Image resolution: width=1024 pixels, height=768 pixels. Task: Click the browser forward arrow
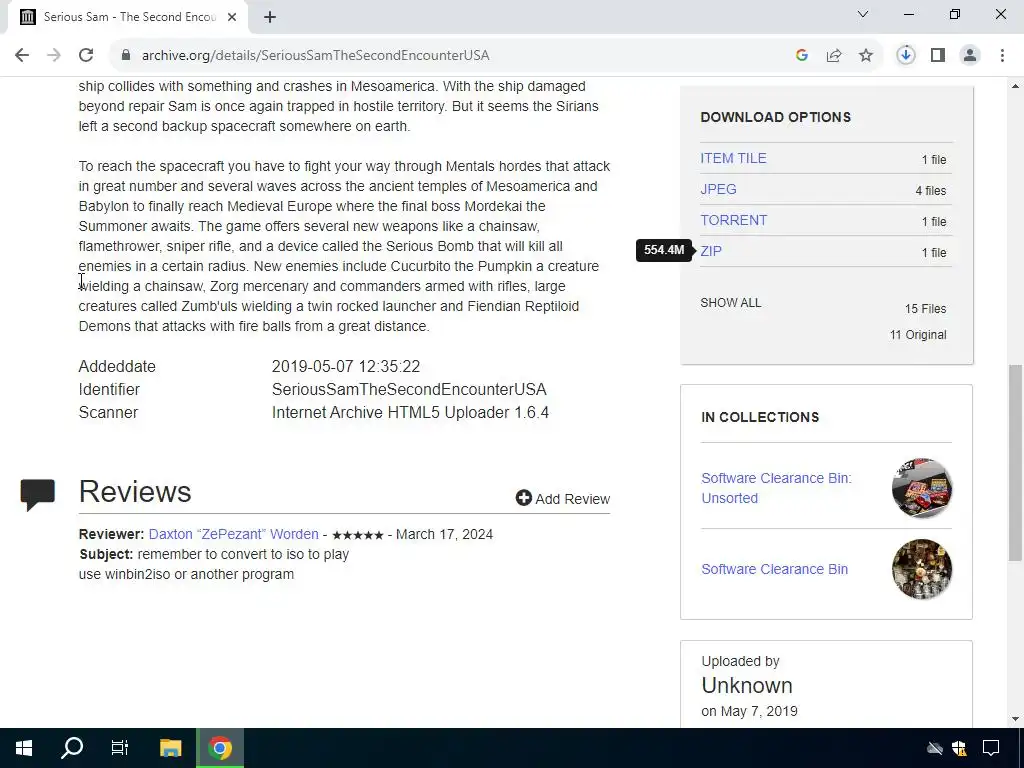coord(54,56)
